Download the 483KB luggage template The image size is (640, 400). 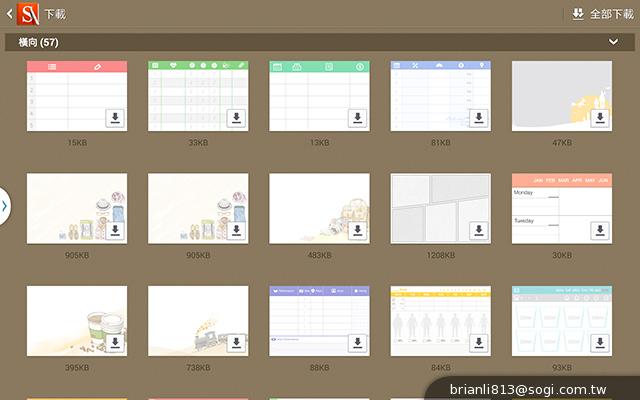tap(357, 231)
